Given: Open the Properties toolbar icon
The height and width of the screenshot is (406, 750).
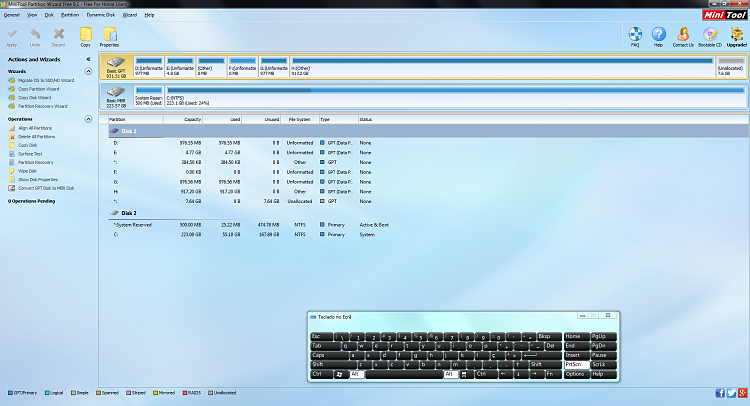Looking at the screenshot, I should pyautogui.click(x=110, y=37).
